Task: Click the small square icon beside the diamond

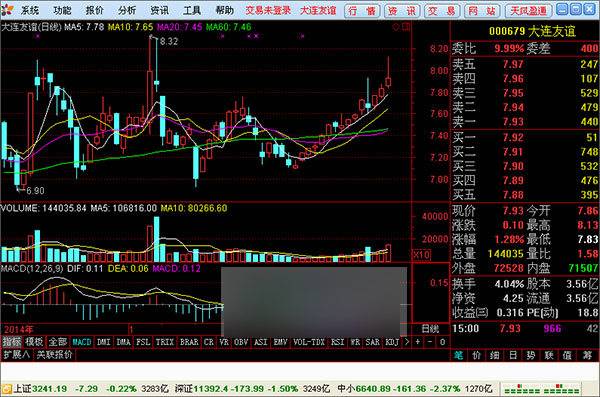Action: coord(406,27)
